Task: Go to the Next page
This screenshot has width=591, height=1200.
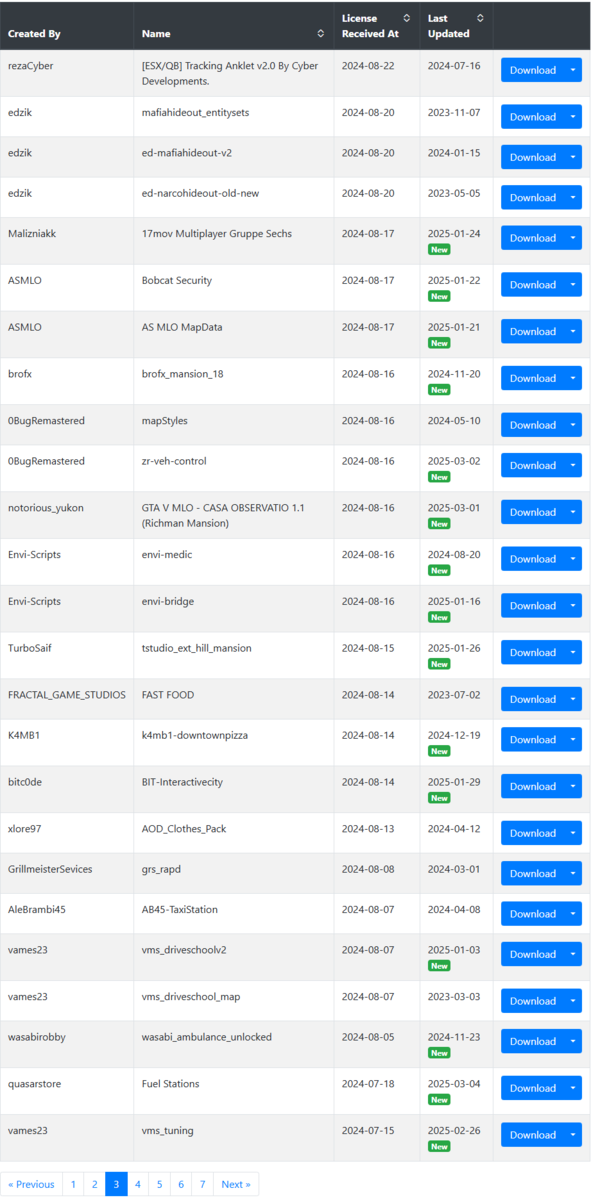Action: pos(236,1184)
